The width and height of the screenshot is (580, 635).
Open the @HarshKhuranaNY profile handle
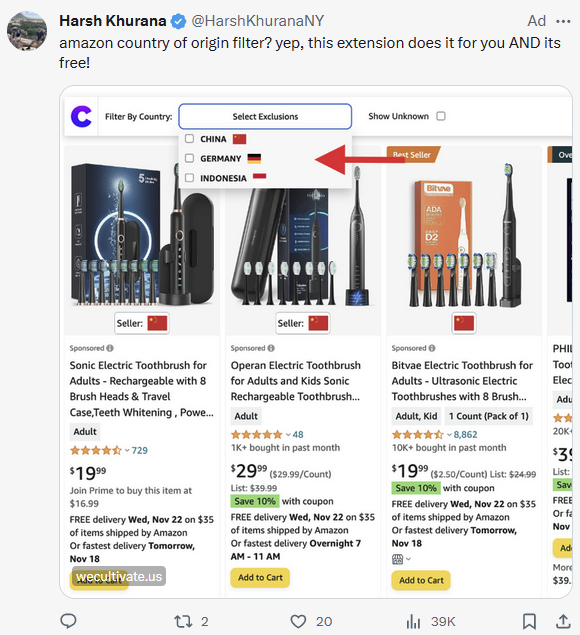[258, 21]
